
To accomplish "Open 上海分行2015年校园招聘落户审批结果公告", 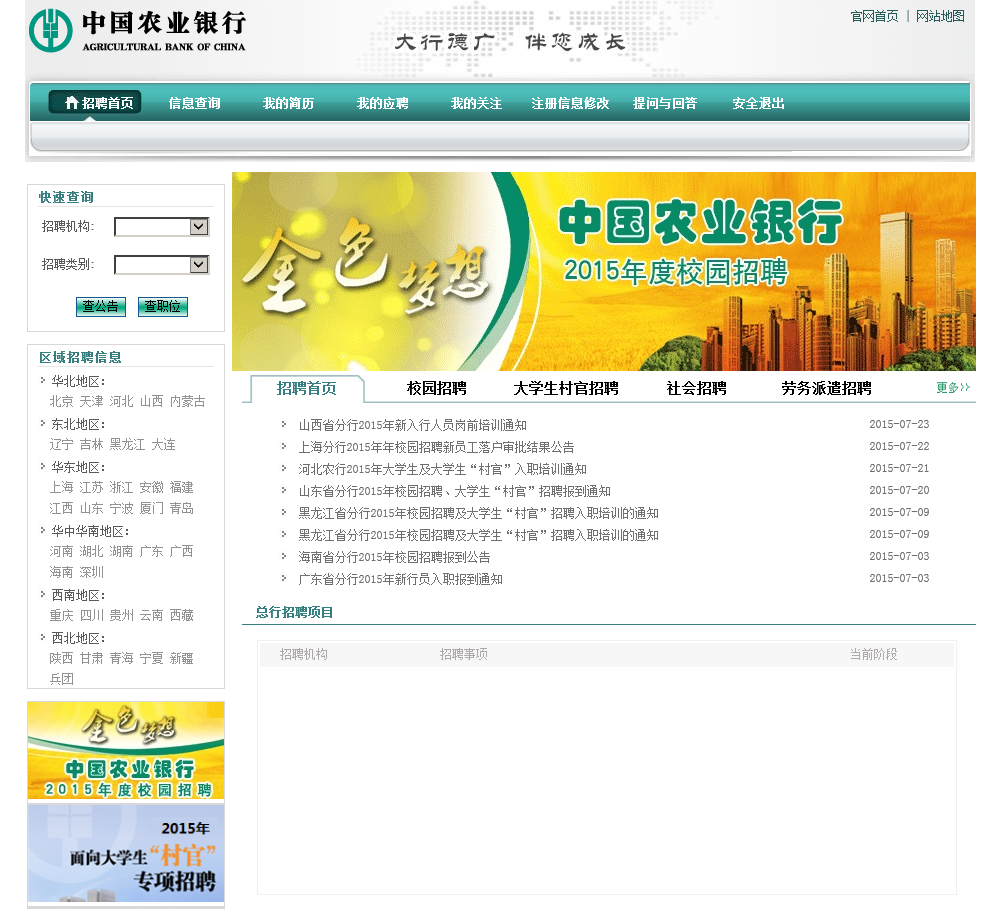I will (436, 447).
